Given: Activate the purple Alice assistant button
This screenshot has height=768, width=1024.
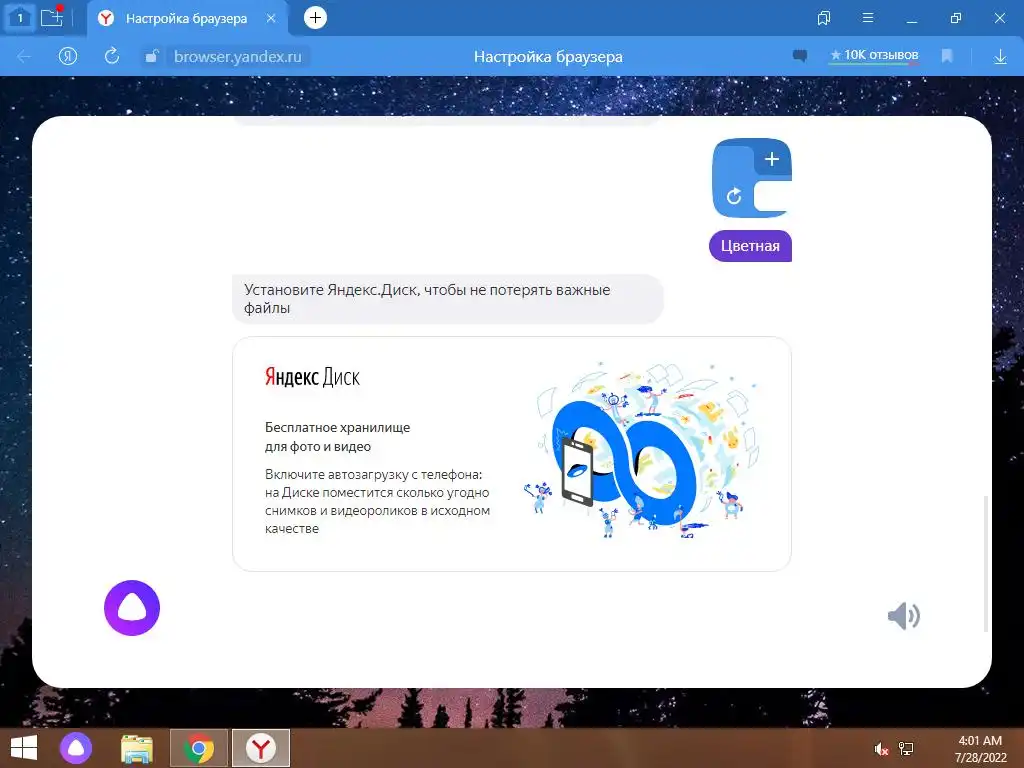Looking at the screenshot, I should point(132,608).
